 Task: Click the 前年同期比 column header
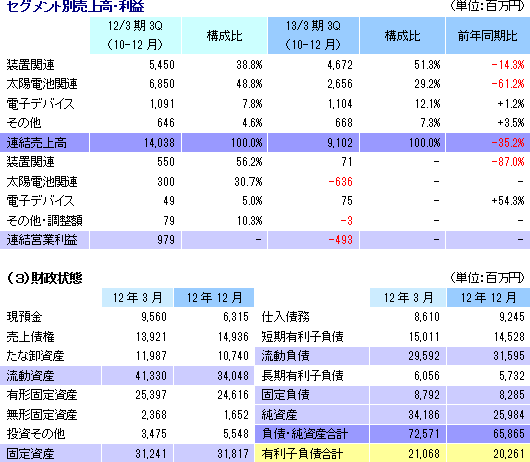488,35
